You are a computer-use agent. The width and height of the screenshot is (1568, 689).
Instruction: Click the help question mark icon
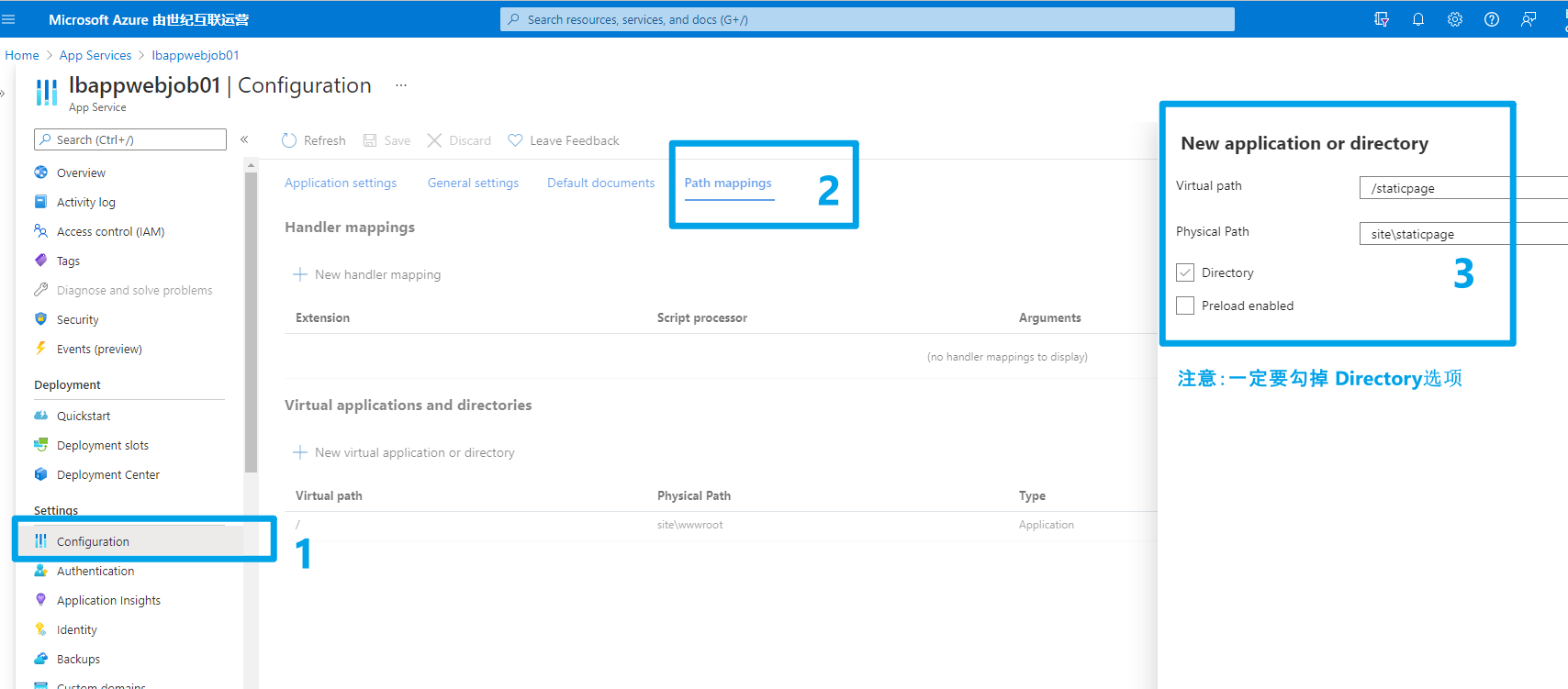[x=1491, y=19]
